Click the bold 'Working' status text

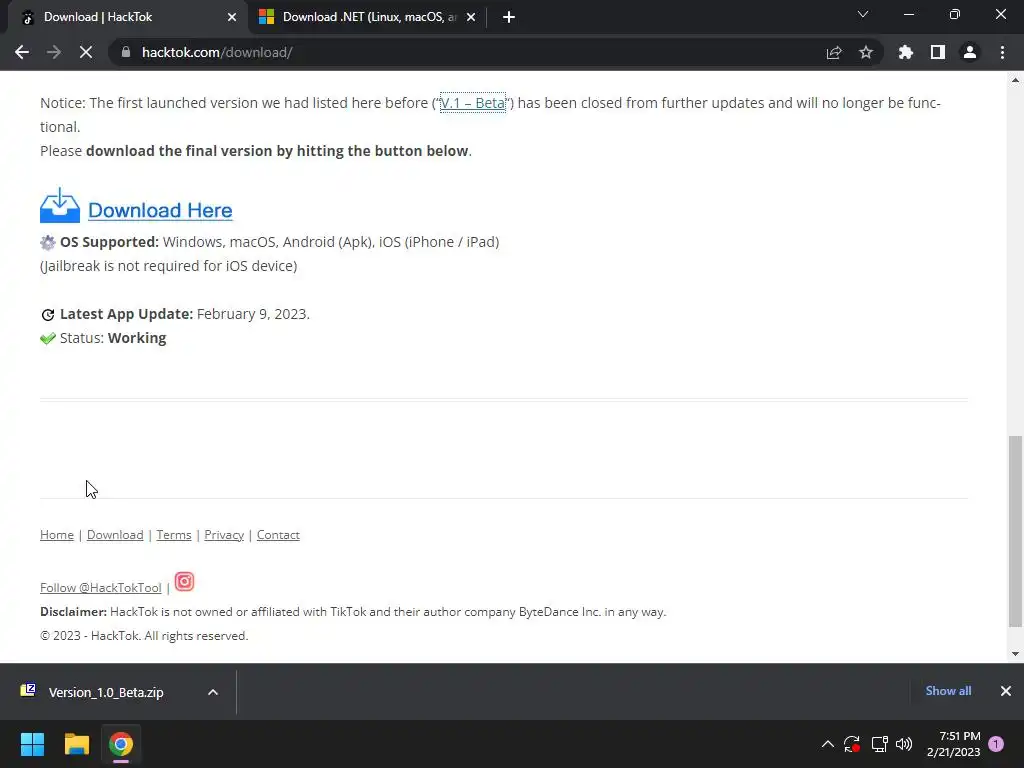click(x=137, y=338)
